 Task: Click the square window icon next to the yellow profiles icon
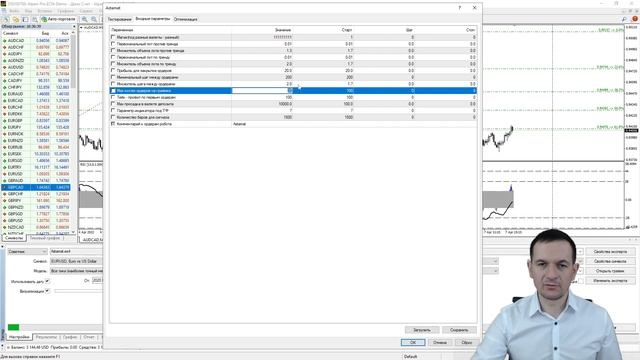click(x=25, y=19)
